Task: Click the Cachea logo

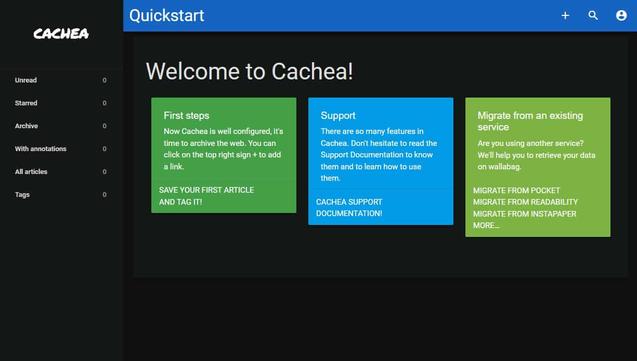Action: pos(61,34)
